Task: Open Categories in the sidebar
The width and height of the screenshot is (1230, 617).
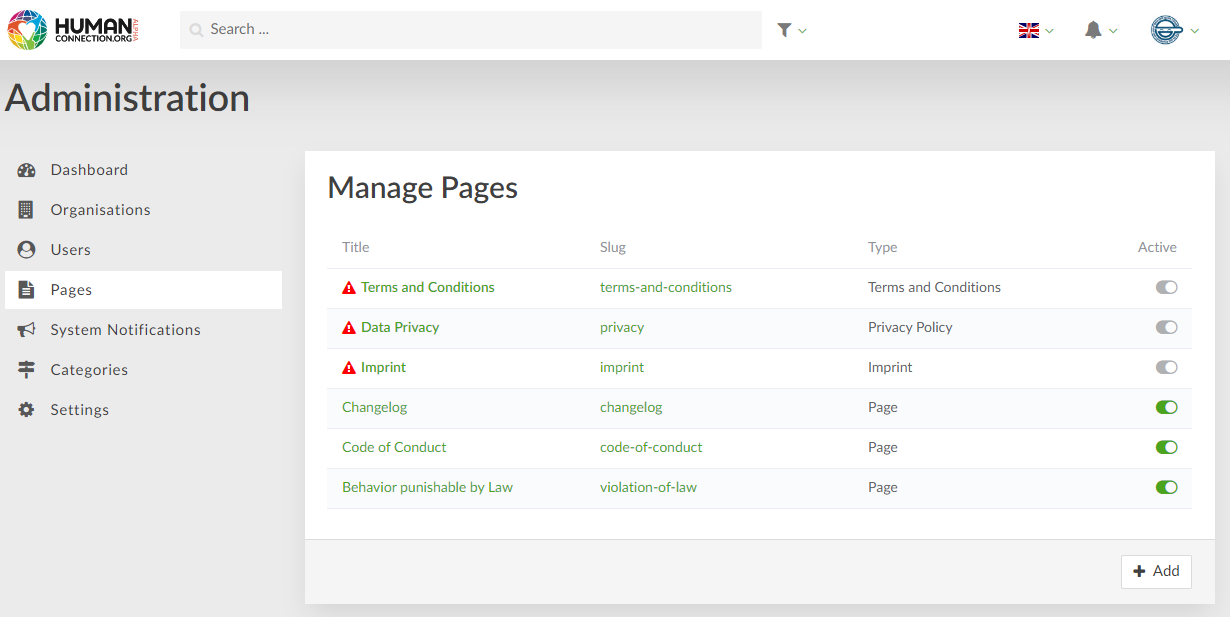Action: [x=143, y=370]
